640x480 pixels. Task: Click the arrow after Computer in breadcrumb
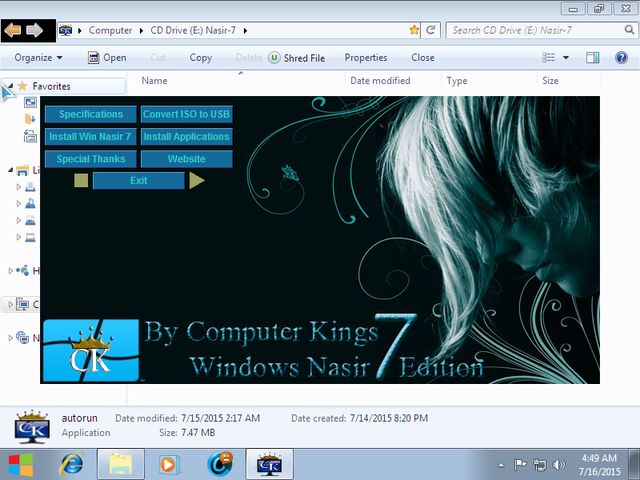pyautogui.click(x=141, y=31)
